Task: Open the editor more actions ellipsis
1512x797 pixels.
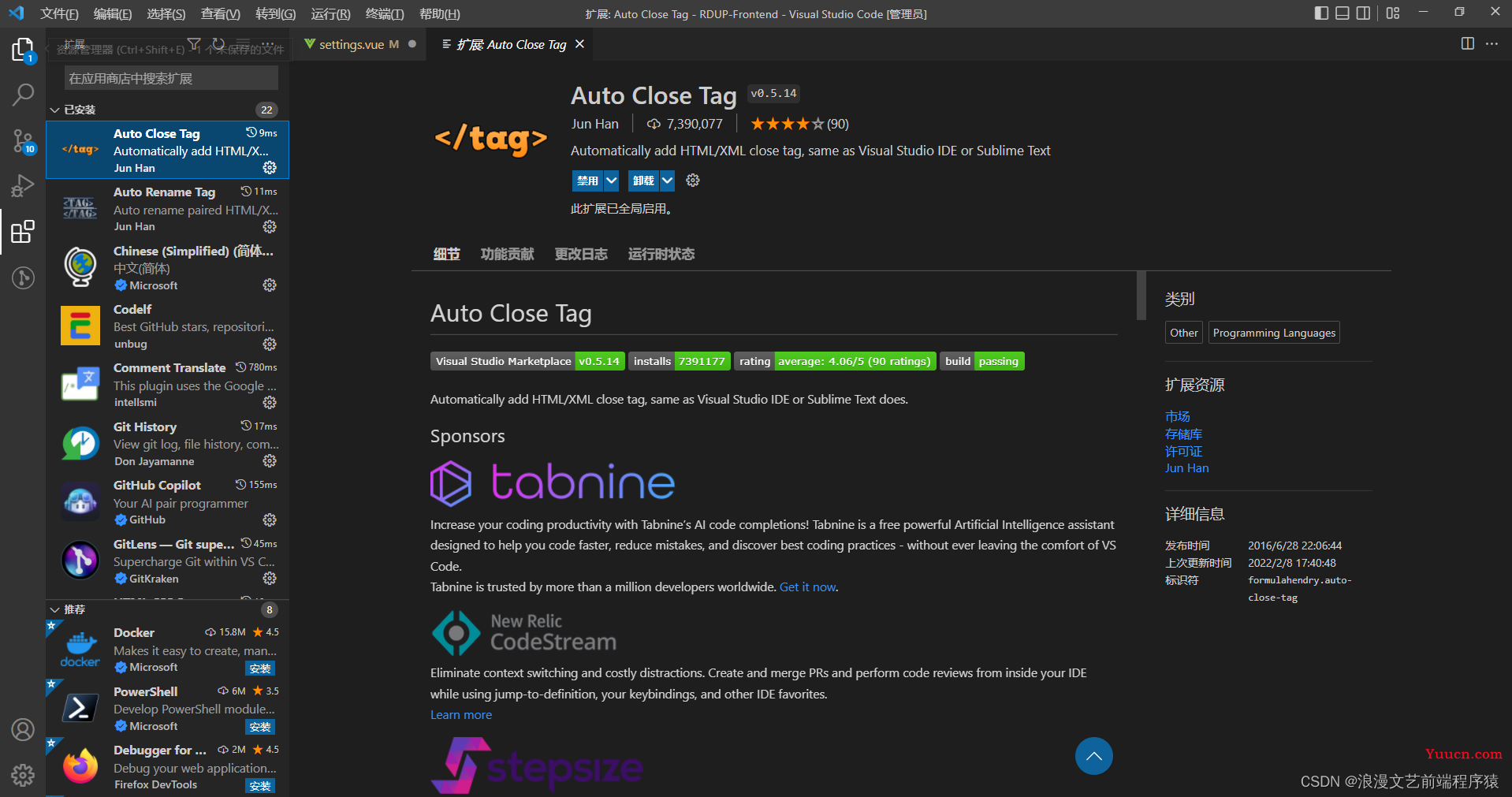Action: pos(1492,44)
